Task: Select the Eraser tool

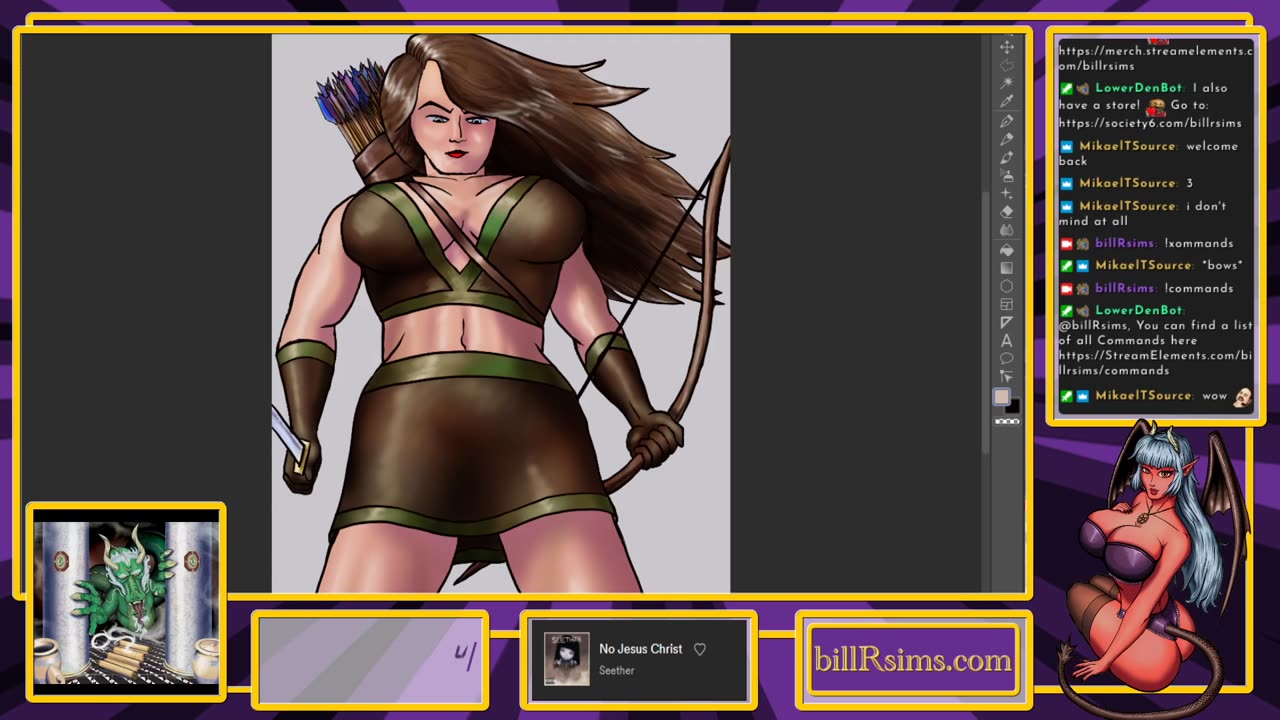Action: pyautogui.click(x=1007, y=211)
